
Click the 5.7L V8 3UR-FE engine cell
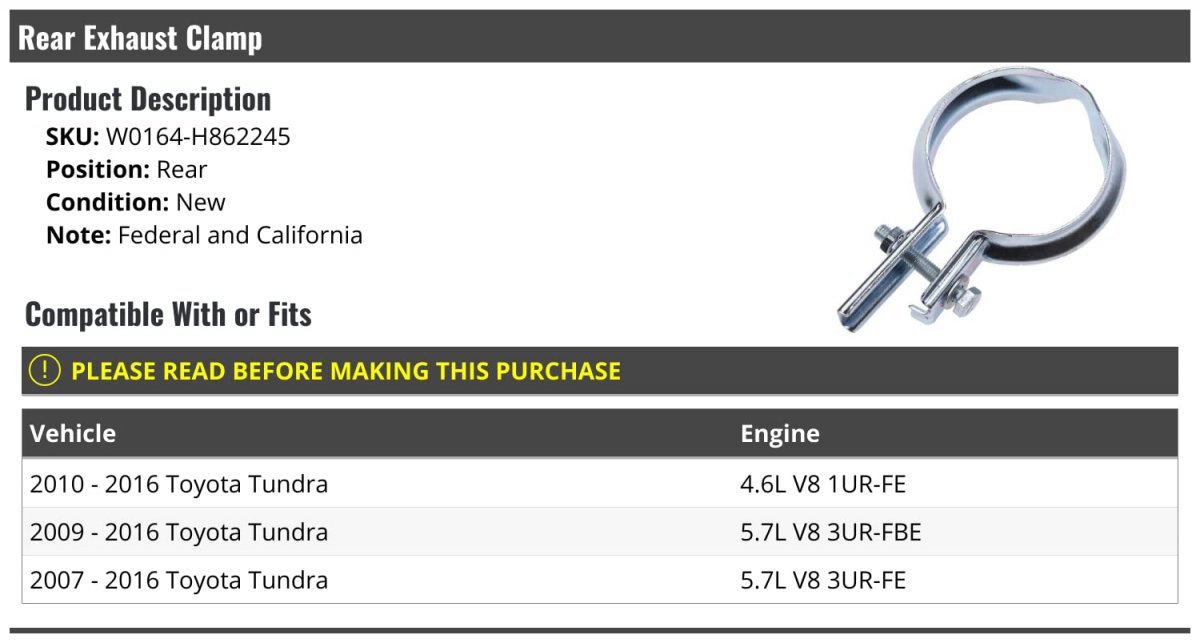823,580
